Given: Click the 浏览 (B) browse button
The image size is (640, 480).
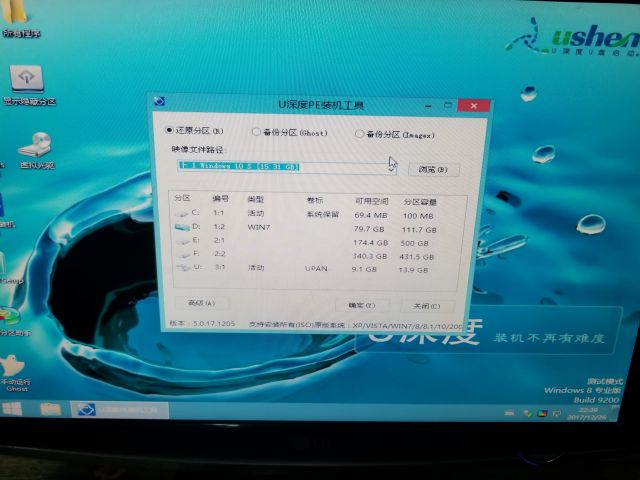Looking at the screenshot, I should [433, 169].
